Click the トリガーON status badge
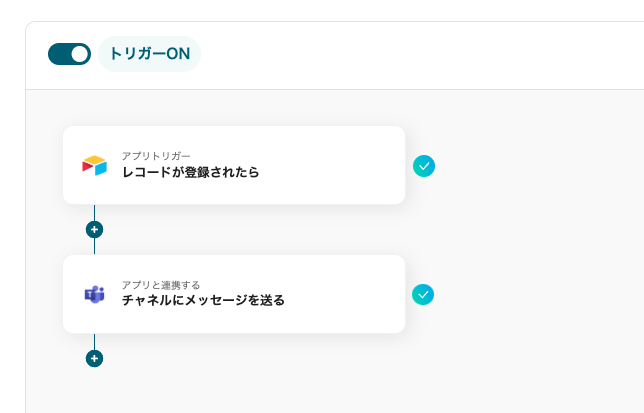This screenshot has width=644, height=413. [x=150, y=54]
